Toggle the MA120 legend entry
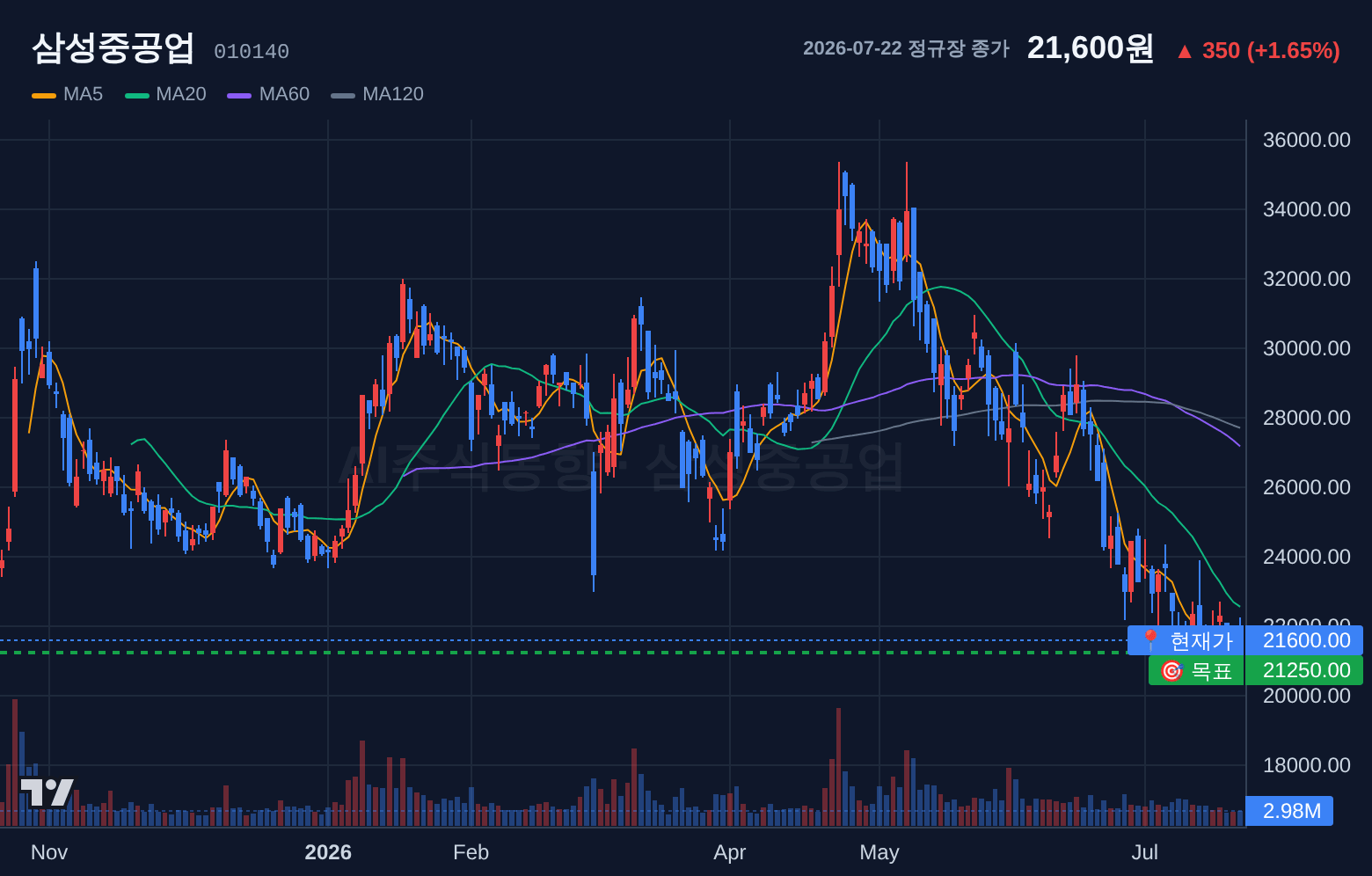 click(x=377, y=94)
